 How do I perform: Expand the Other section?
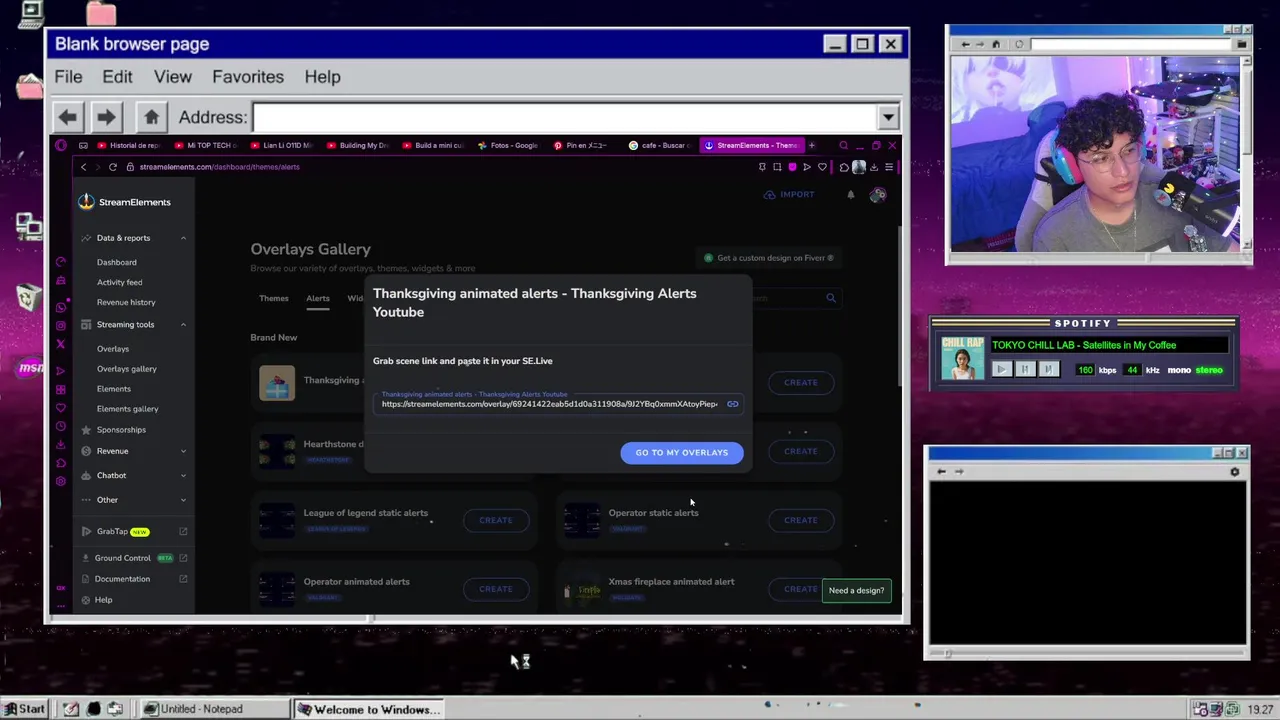pyautogui.click(x=183, y=500)
